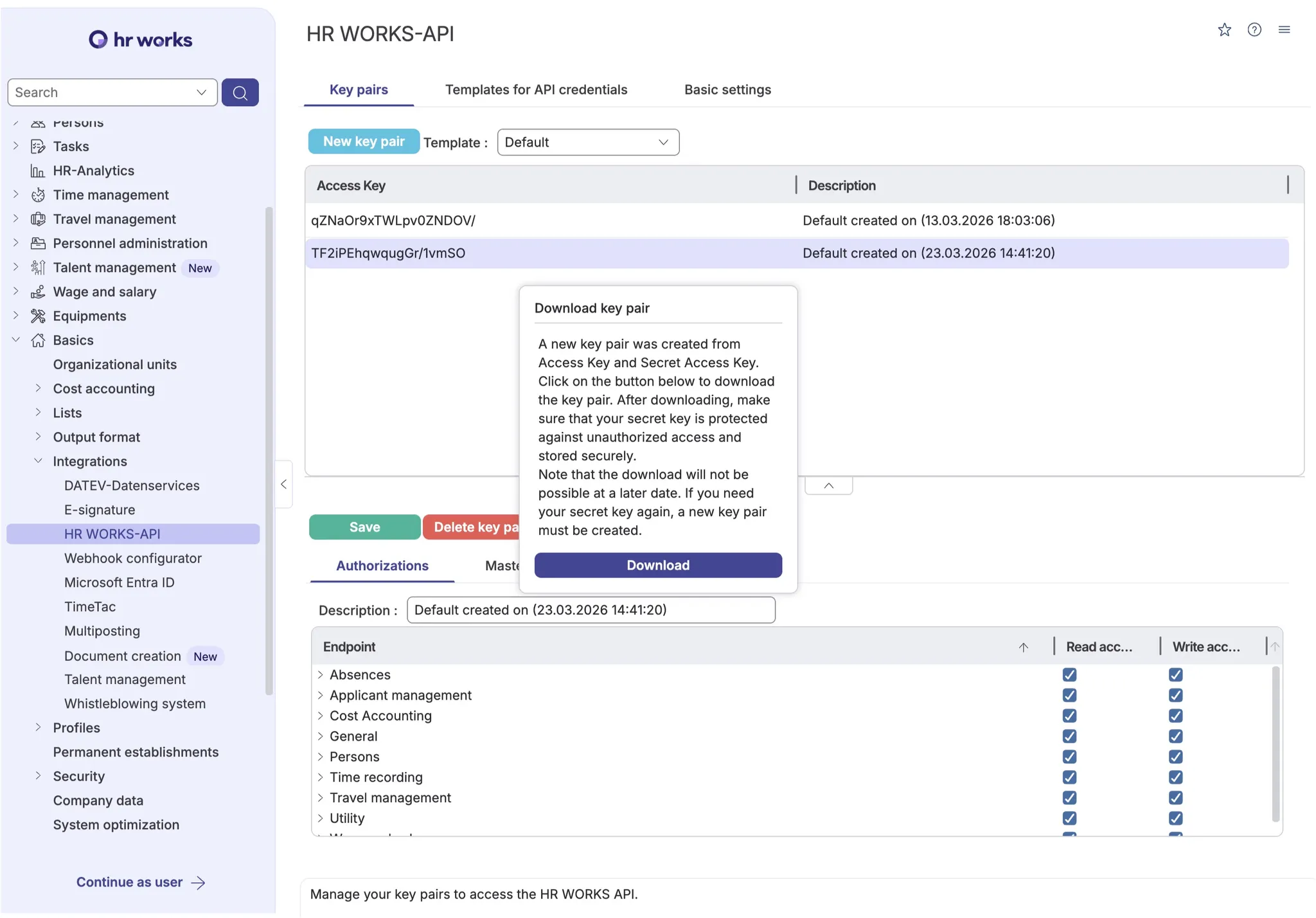Open E-signature integration in sidebar
Viewport: 1316px width, 918px height.
(100, 510)
